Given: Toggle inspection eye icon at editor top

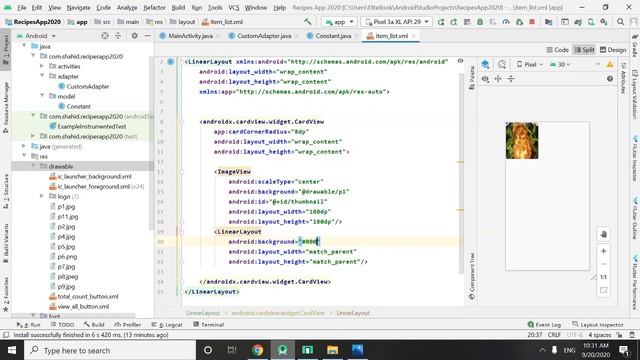Looking at the screenshot, I should point(460,61).
